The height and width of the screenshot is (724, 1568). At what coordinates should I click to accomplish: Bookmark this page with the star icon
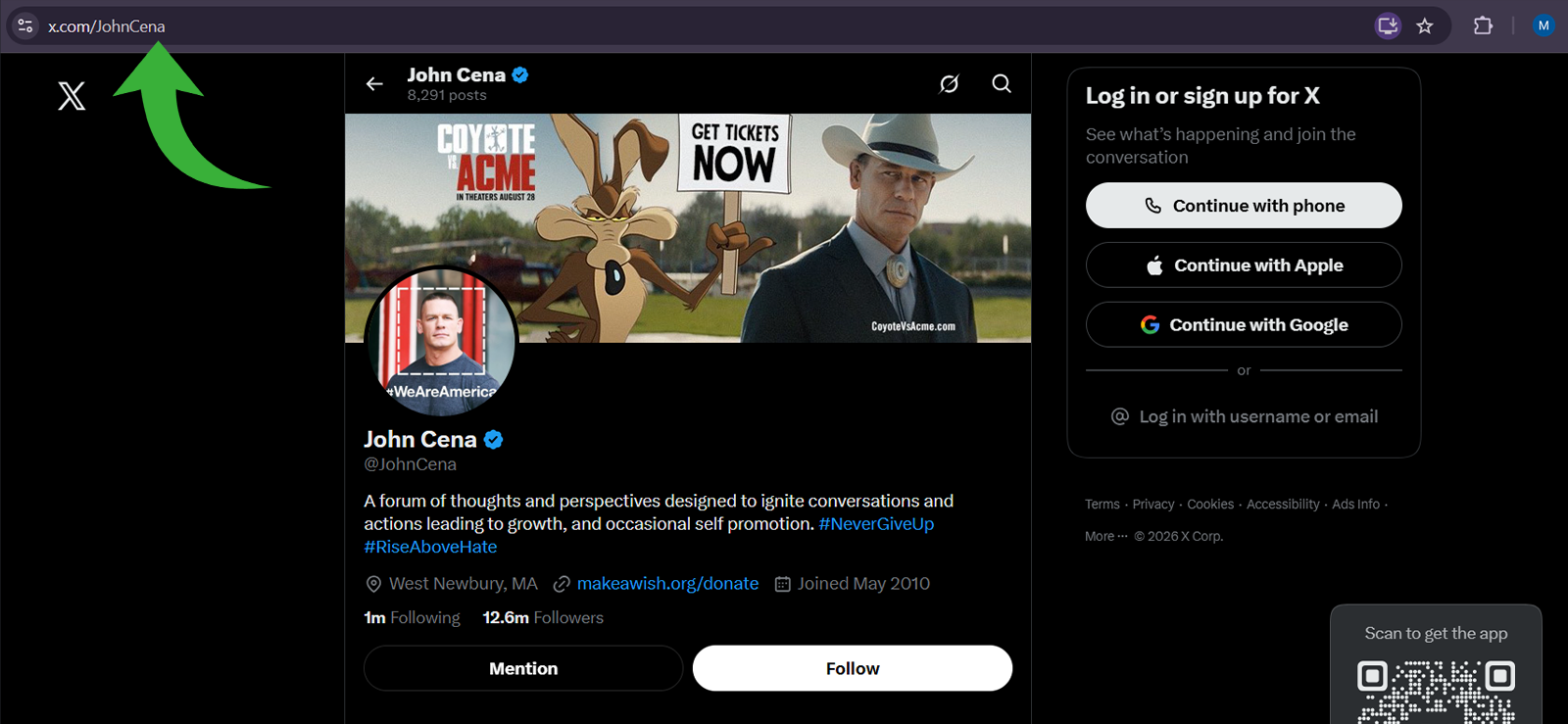click(1425, 26)
